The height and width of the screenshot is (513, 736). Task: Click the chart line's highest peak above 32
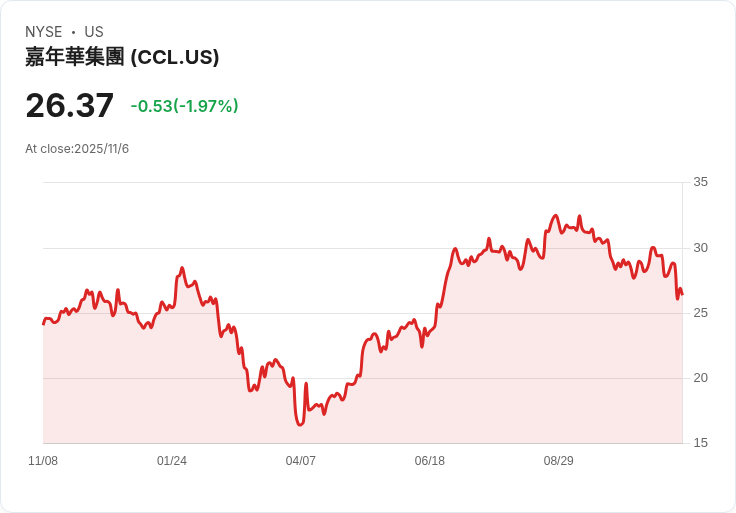click(x=556, y=215)
